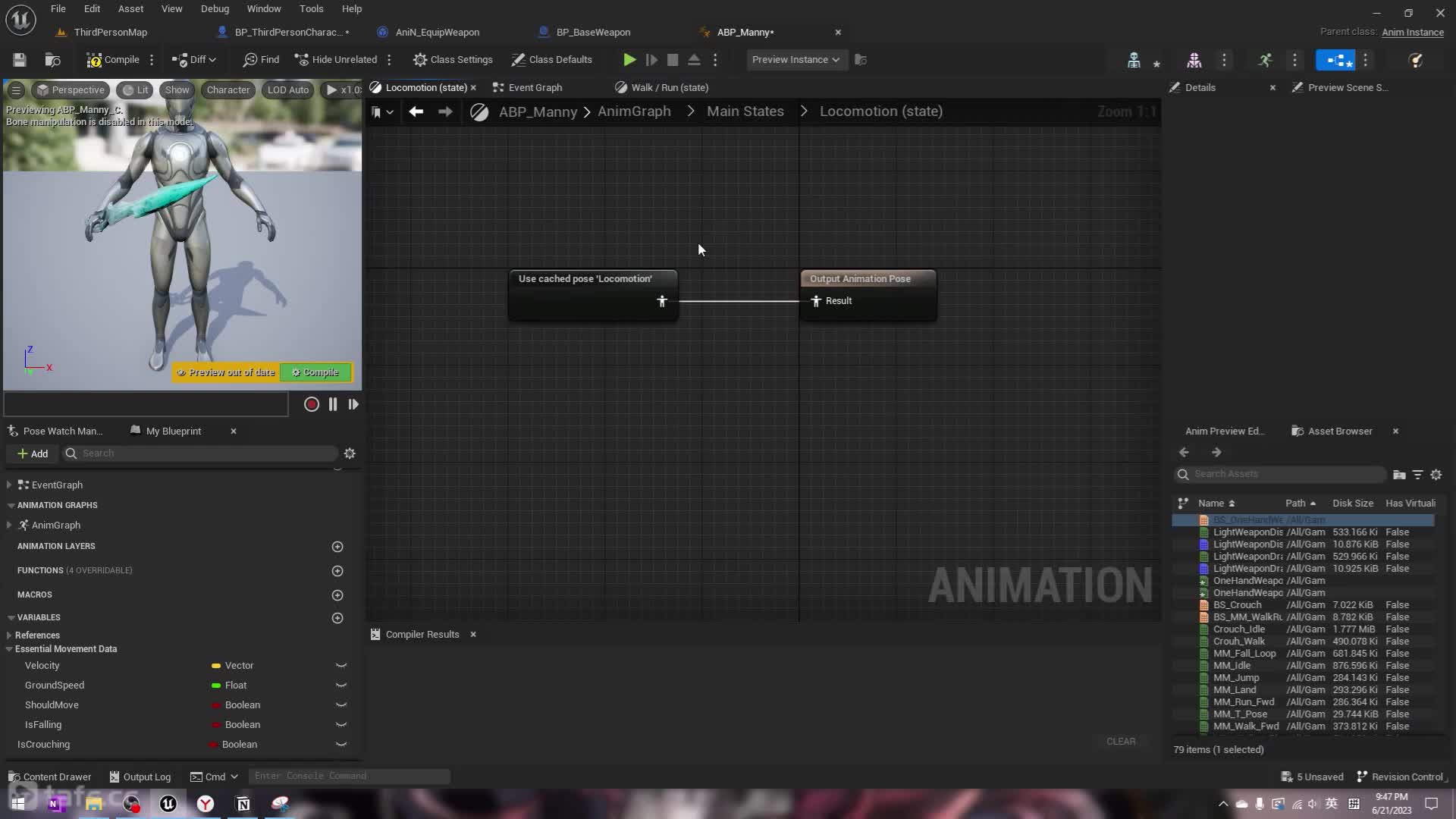Toggle Velocity variable visibility eye
The width and height of the screenshot is (1456, 819).
341,666
